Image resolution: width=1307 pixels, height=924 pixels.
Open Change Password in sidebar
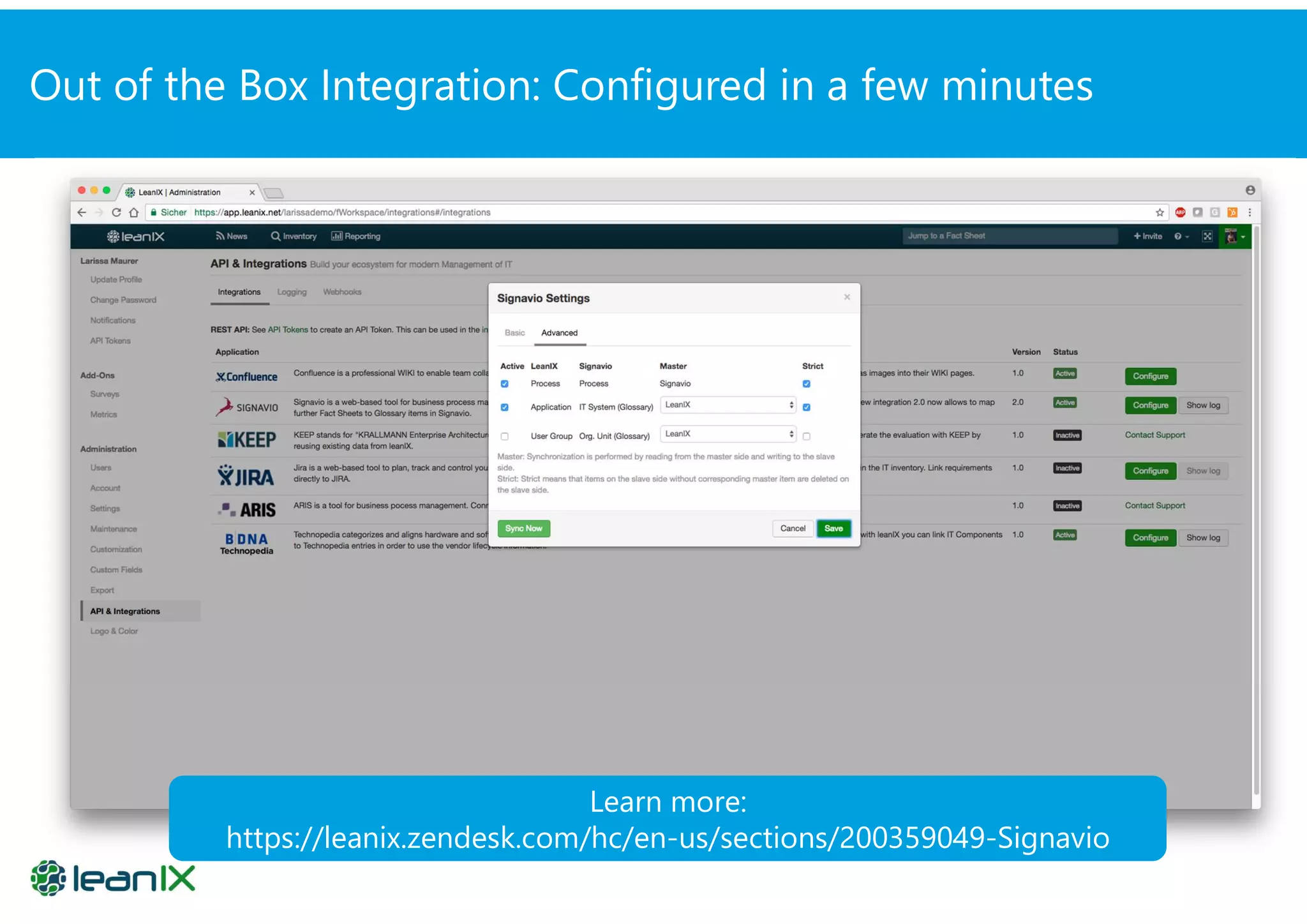coord(123,300)
